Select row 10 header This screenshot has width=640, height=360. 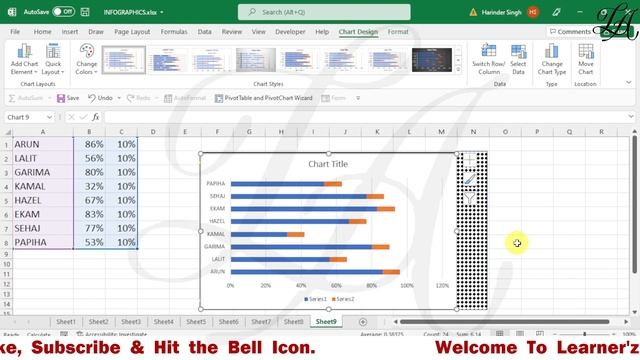point(7,264)
